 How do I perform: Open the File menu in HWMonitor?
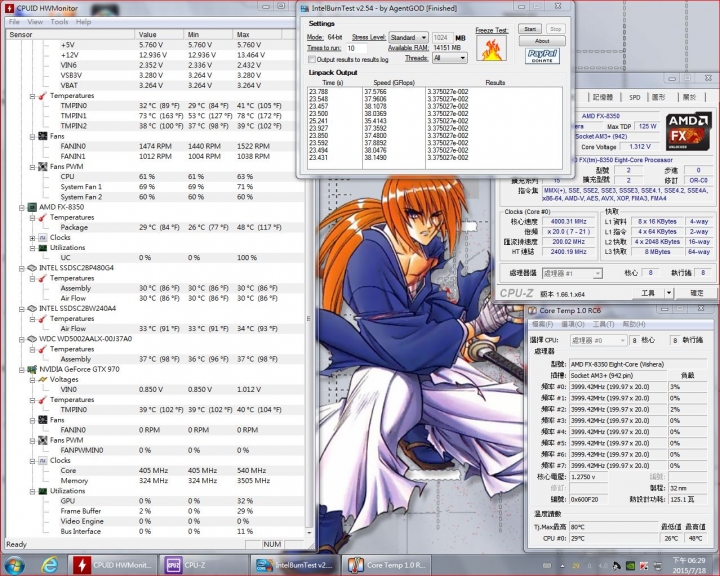click(x=14, y=22)
